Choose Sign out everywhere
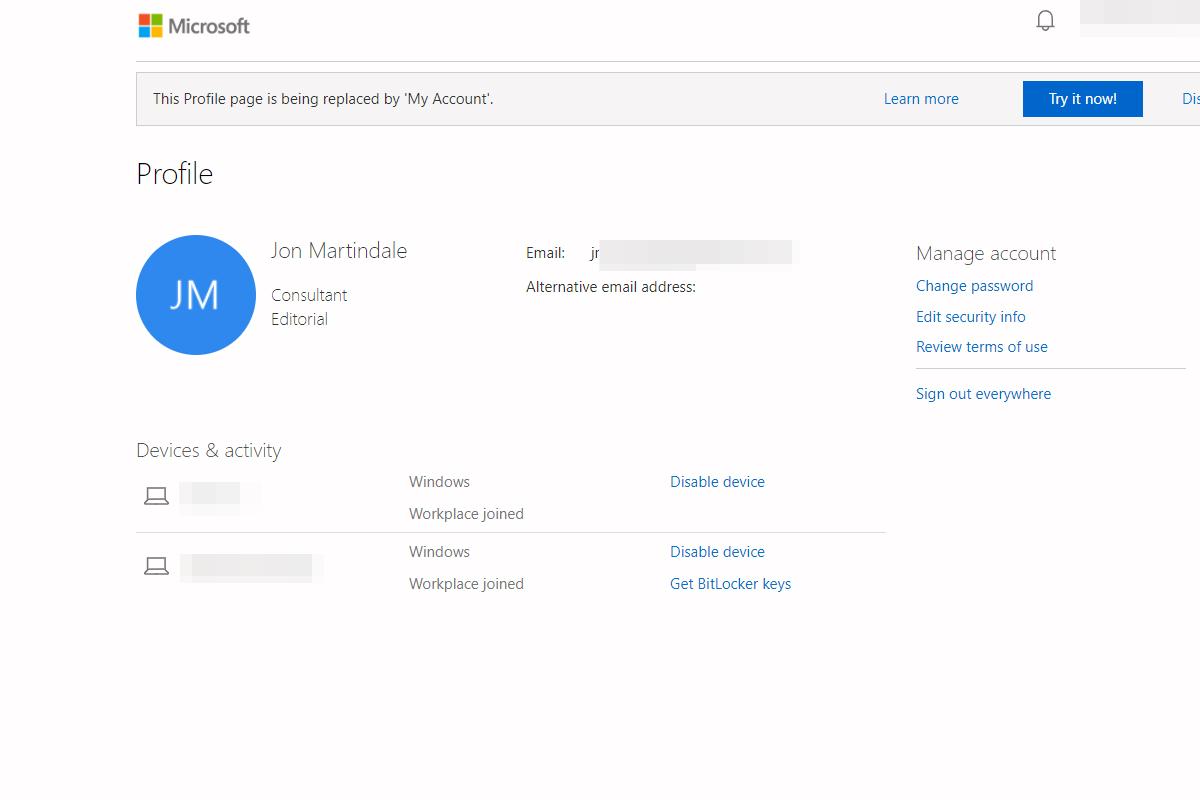The height and width of the screenshot is (800, 1200). tap(983, 394)
